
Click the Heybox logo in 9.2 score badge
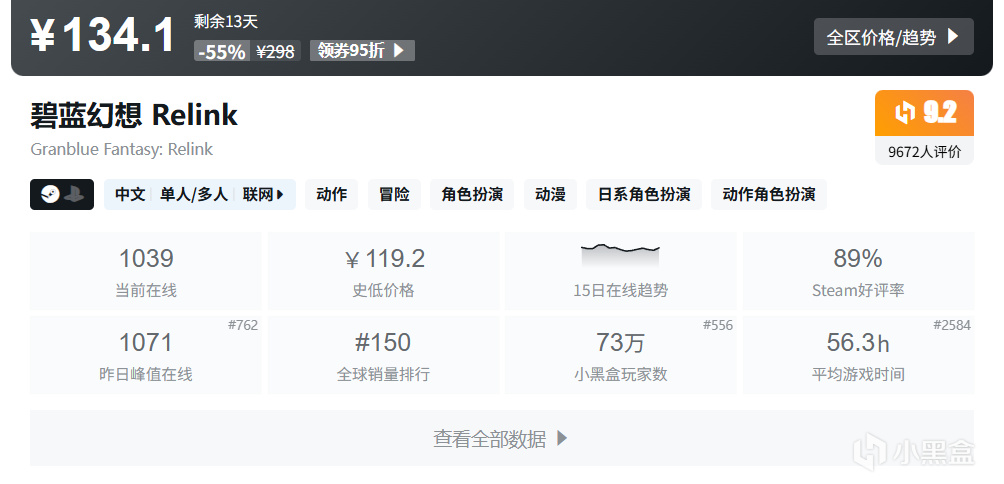point(905,113)
